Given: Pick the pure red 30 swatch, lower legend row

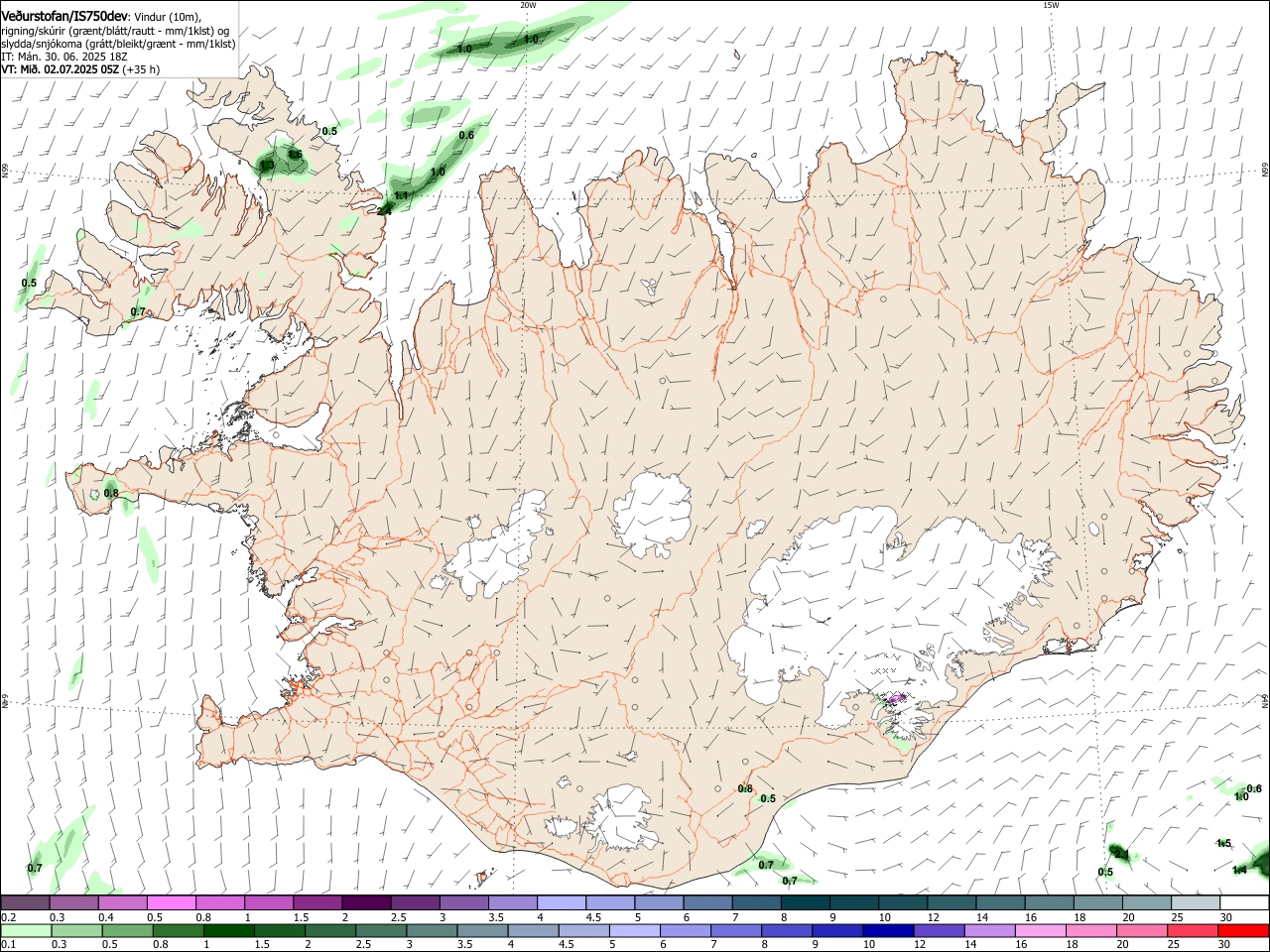Looking at the screenshot, I should 1243,930.
